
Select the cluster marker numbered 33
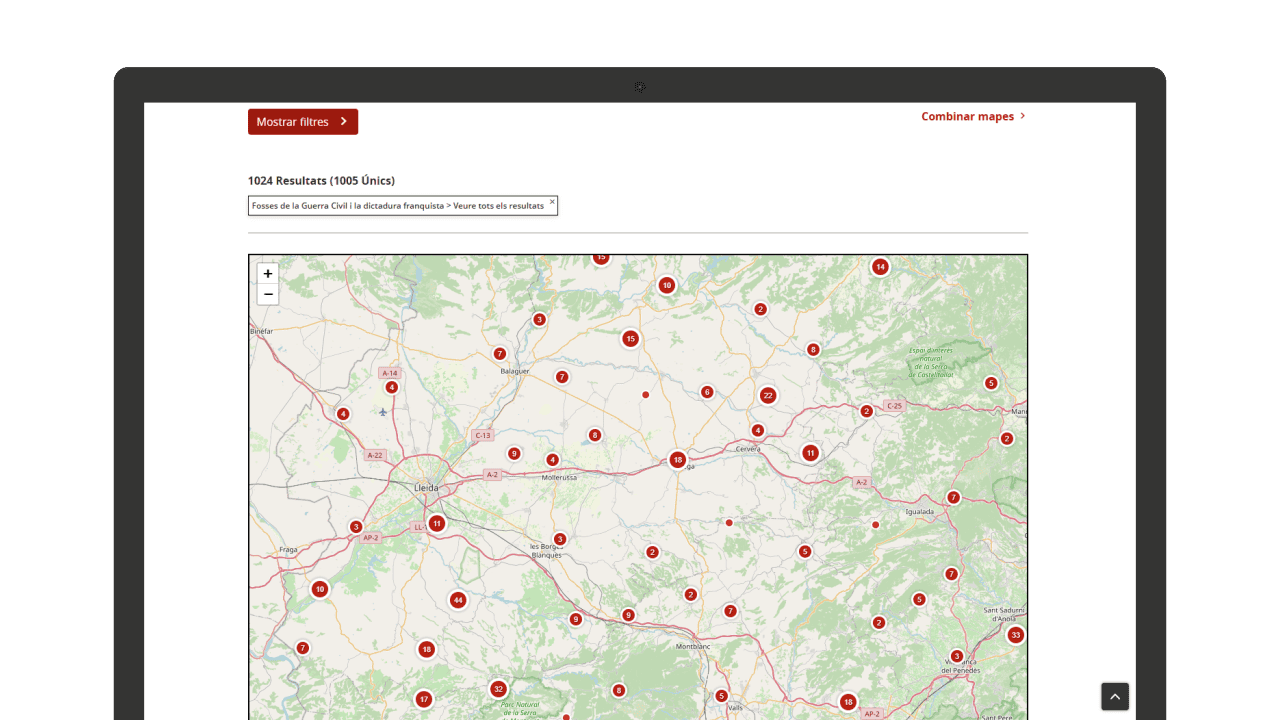(x=1015, y=635)
